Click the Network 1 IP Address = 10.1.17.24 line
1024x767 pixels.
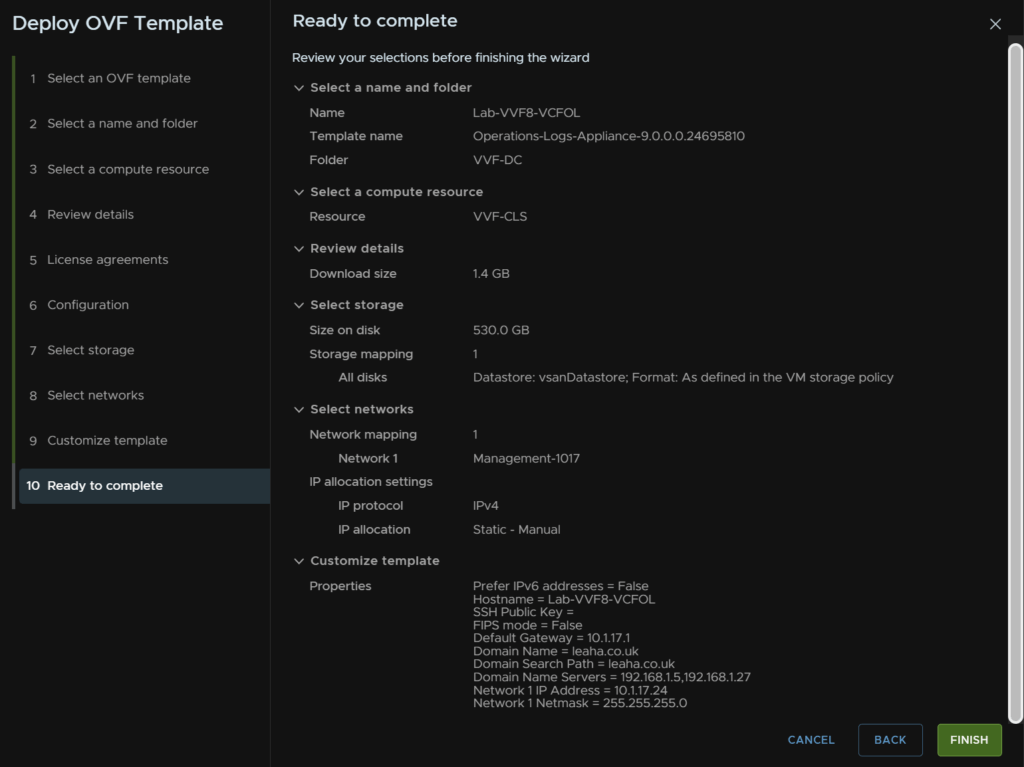coord(570,691)
